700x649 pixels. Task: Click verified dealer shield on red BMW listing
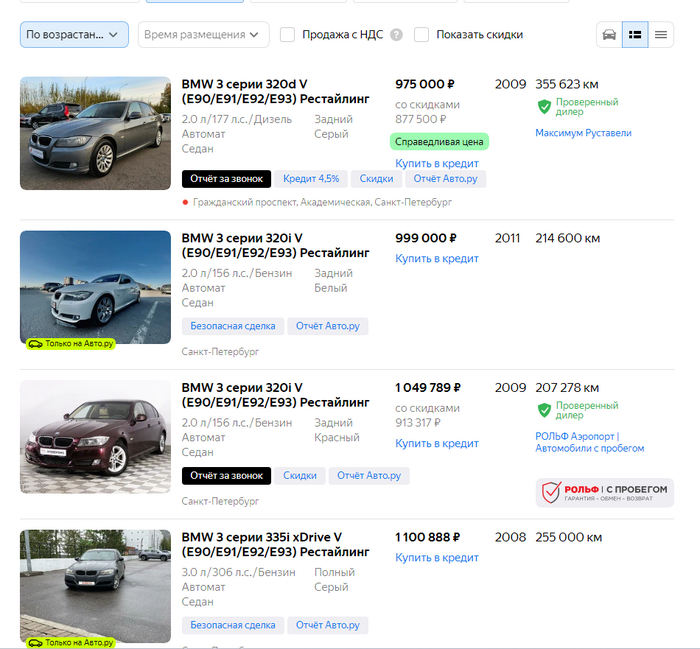point(545,410)
